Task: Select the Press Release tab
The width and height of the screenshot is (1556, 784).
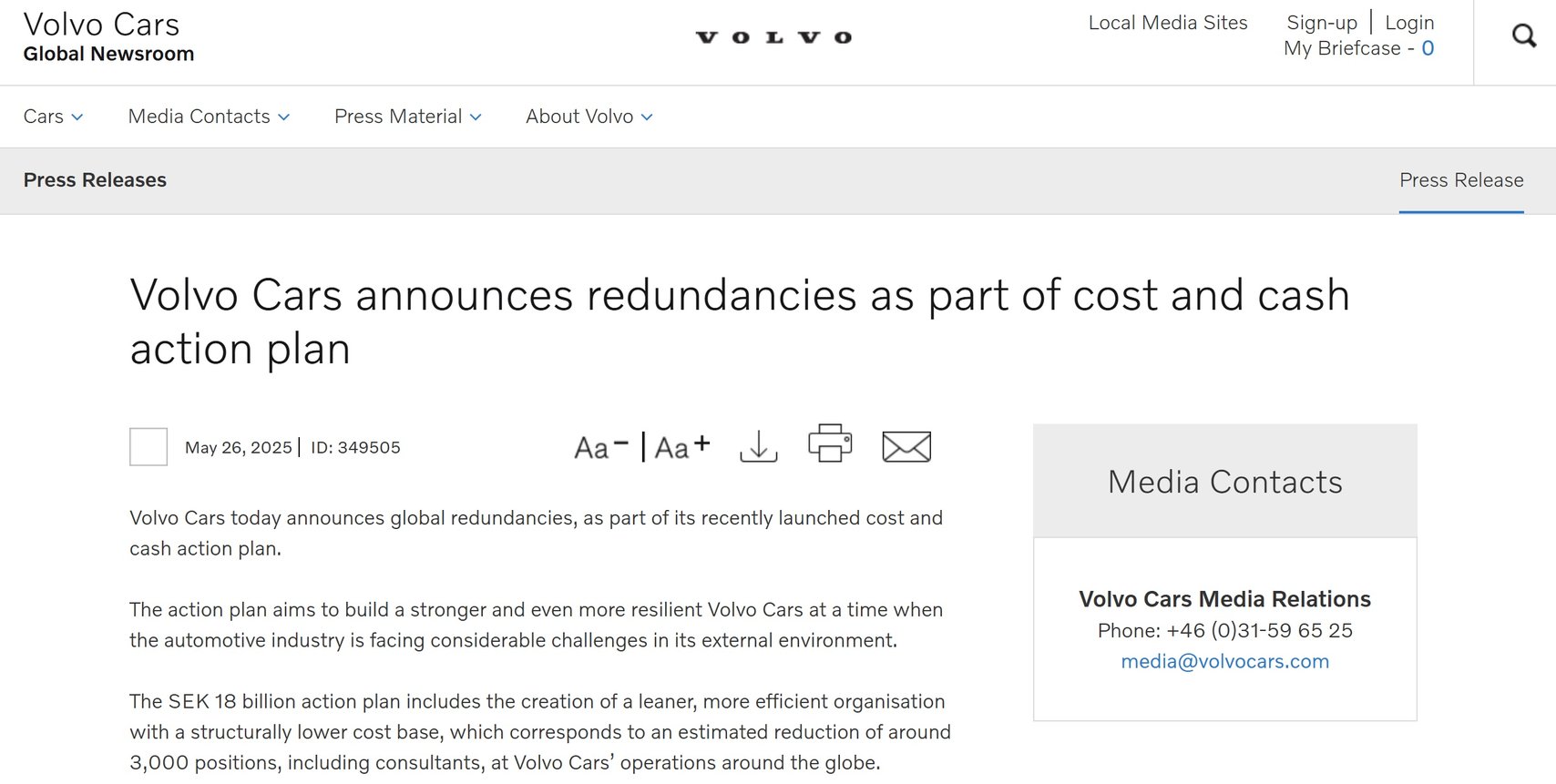Action: [1461, 180]
